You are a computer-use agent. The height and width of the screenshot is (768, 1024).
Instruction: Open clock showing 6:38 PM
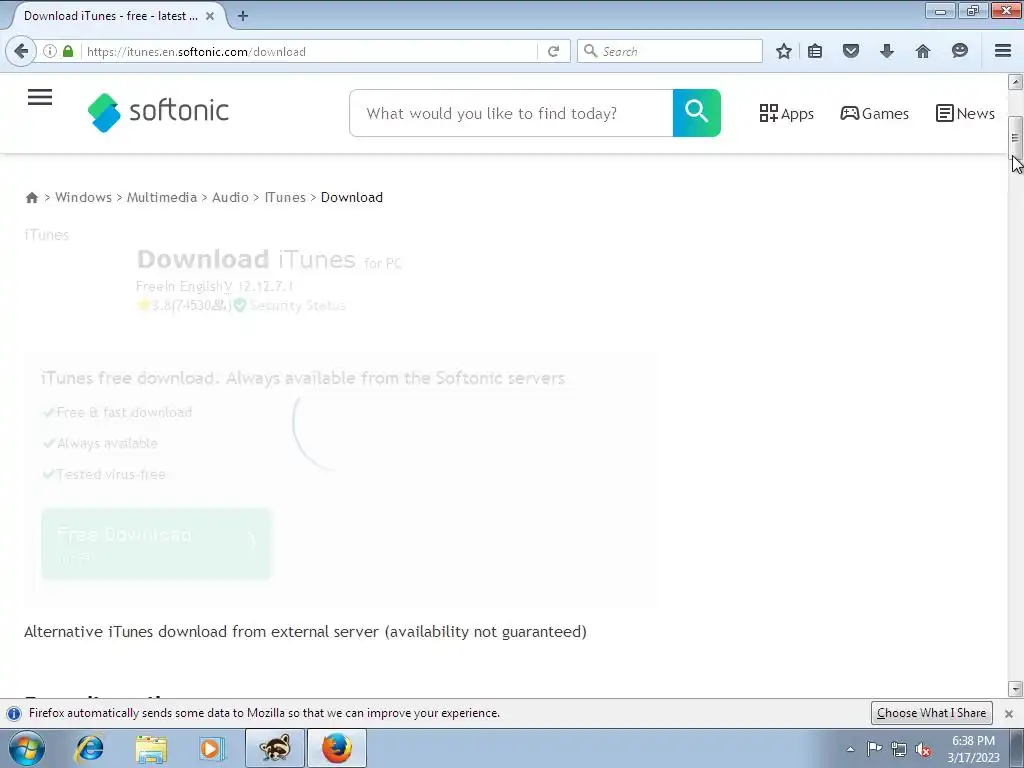[973, 749]
